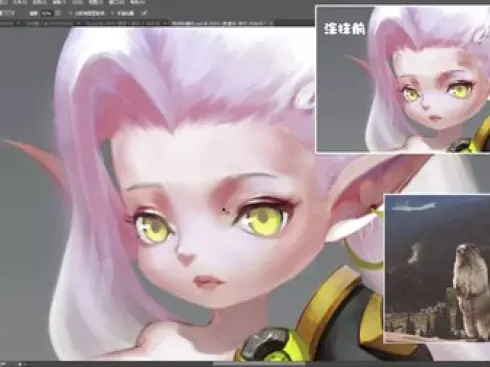This screenshot has height=367, width=490.
Task: Switch to the third document tab
Action: 123,23
